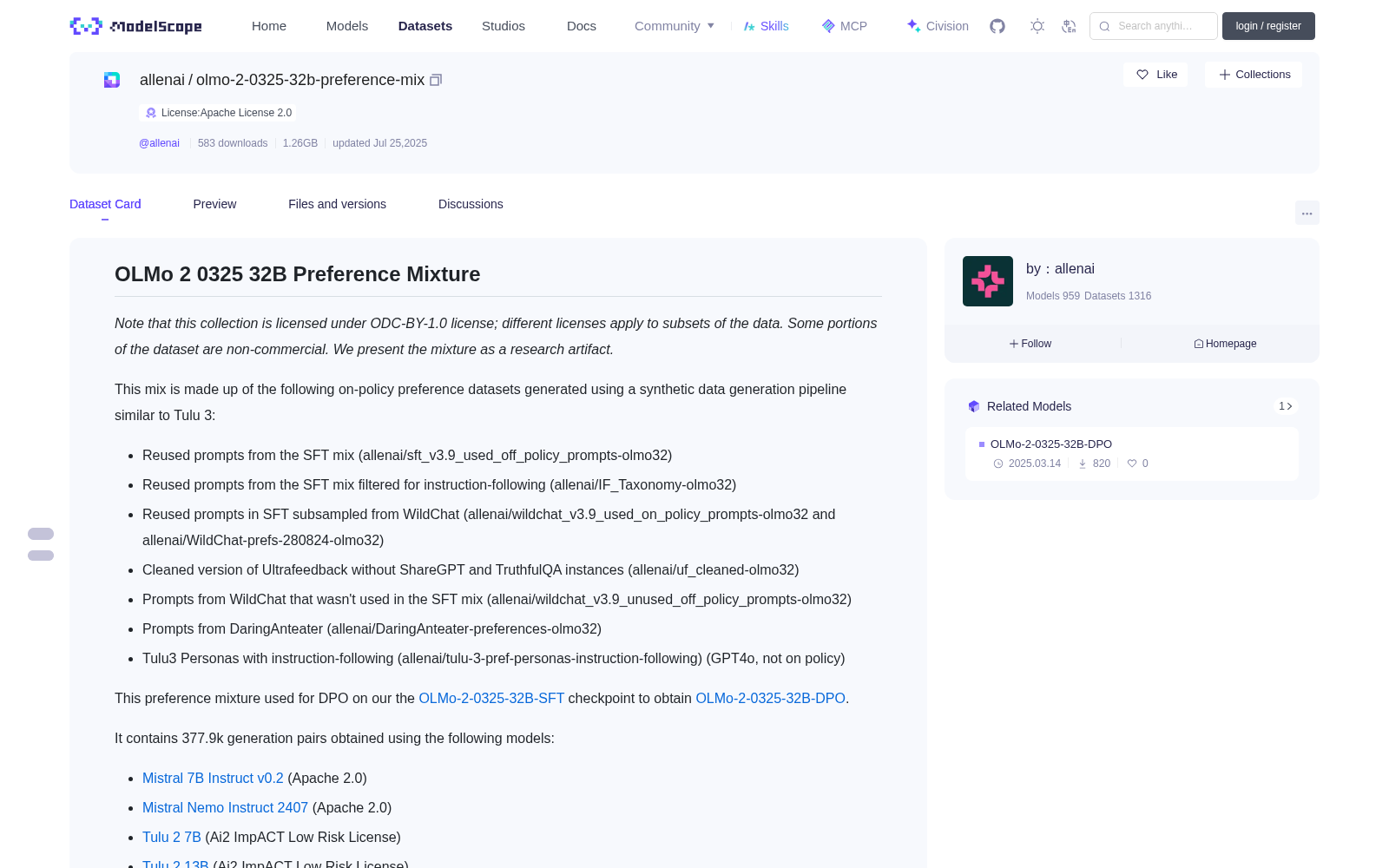Expand the Community dropdown menu
Screen dimensions: 1389x868
pos(675,26)
